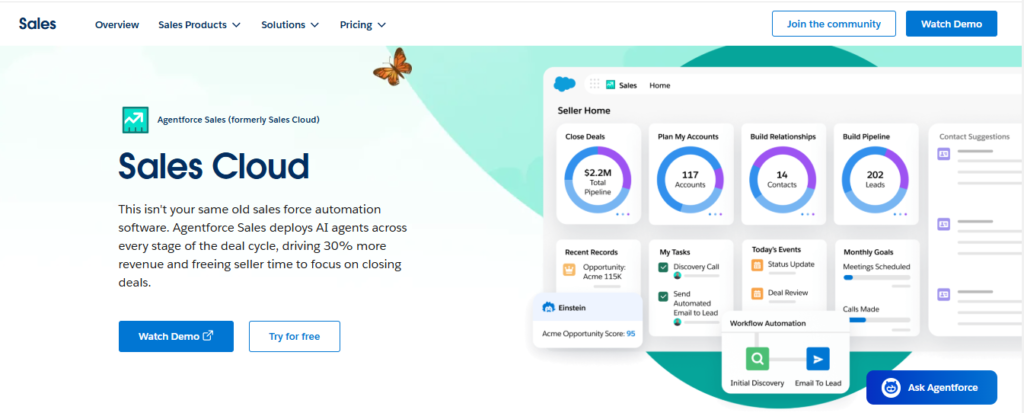Click the external link icon on Watch Demo
The image size is (1024, 413).
pos(208,337)
